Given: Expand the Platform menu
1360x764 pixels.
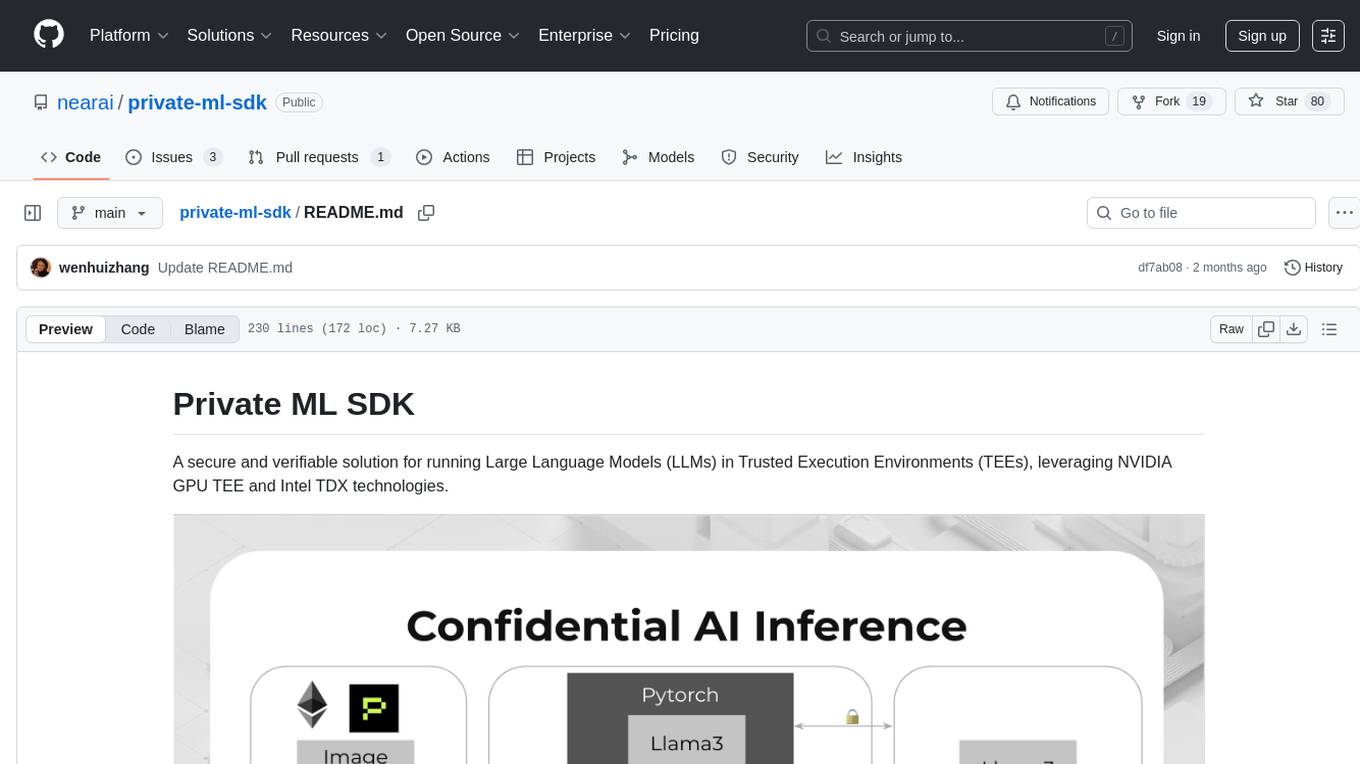Looking at the screenshot, I should (x=129, y=35).
